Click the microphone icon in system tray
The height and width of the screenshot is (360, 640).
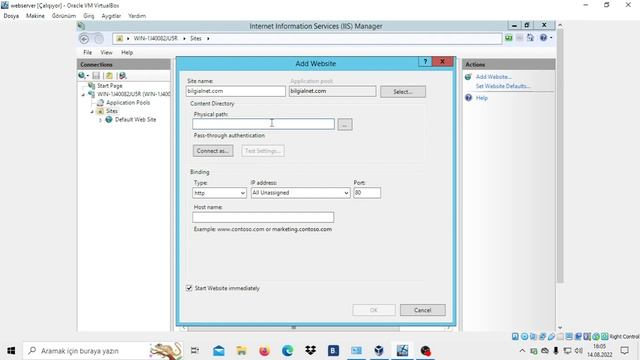[x=556, y=351]
